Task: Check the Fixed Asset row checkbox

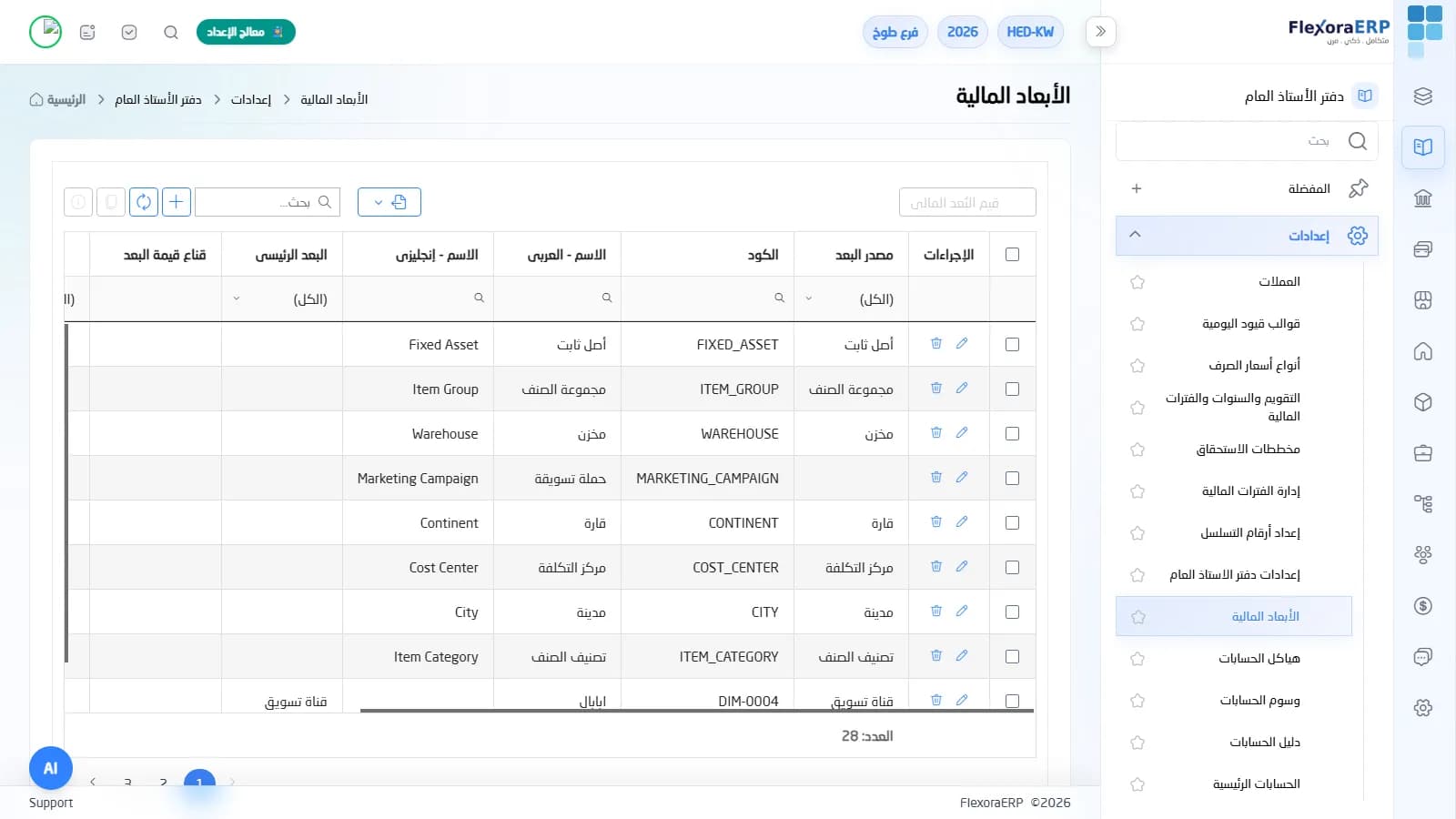Action: tap(1012, 344)
